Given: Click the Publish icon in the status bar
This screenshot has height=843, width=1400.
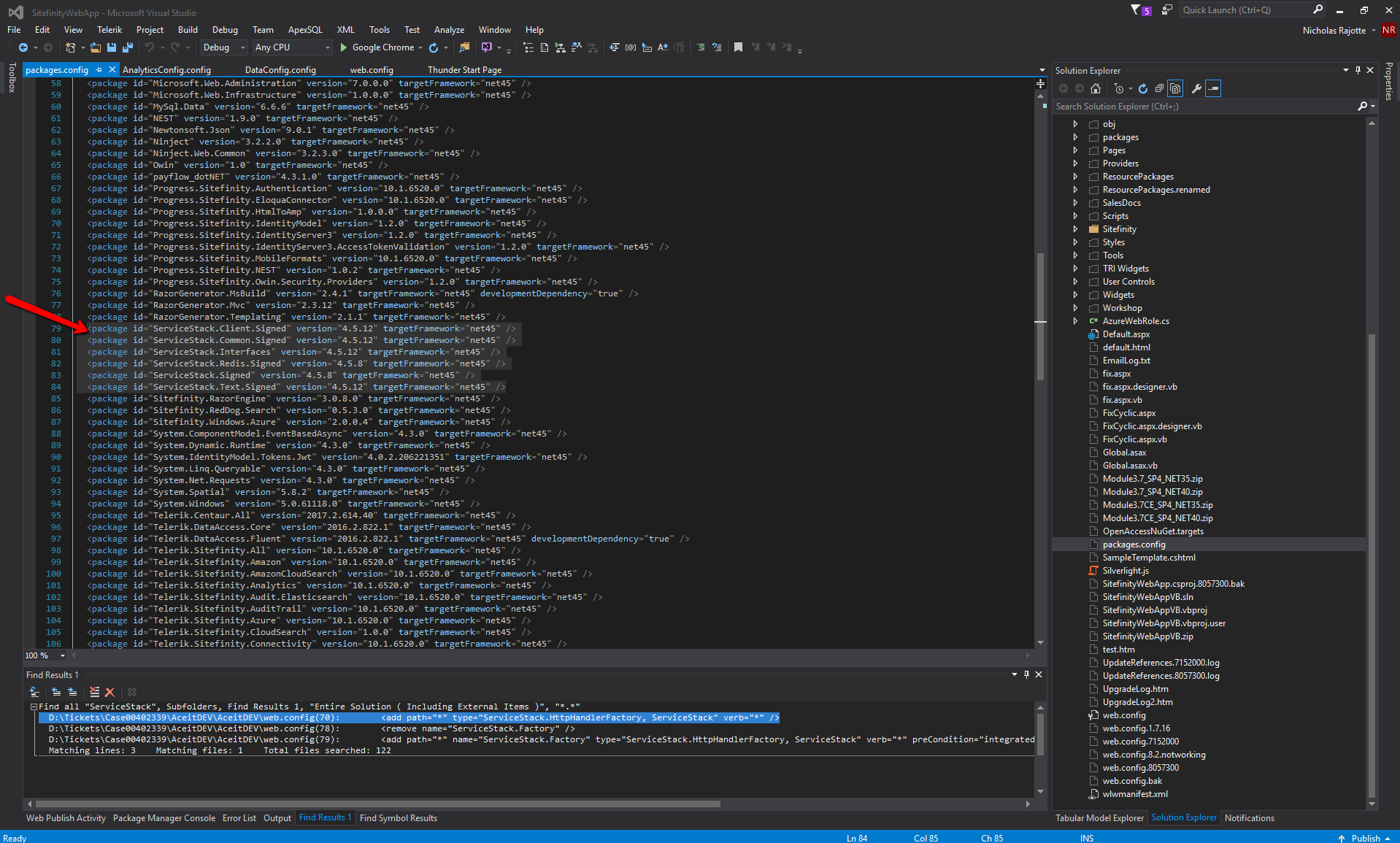Looking at the screenshot, I should 1342,838.
